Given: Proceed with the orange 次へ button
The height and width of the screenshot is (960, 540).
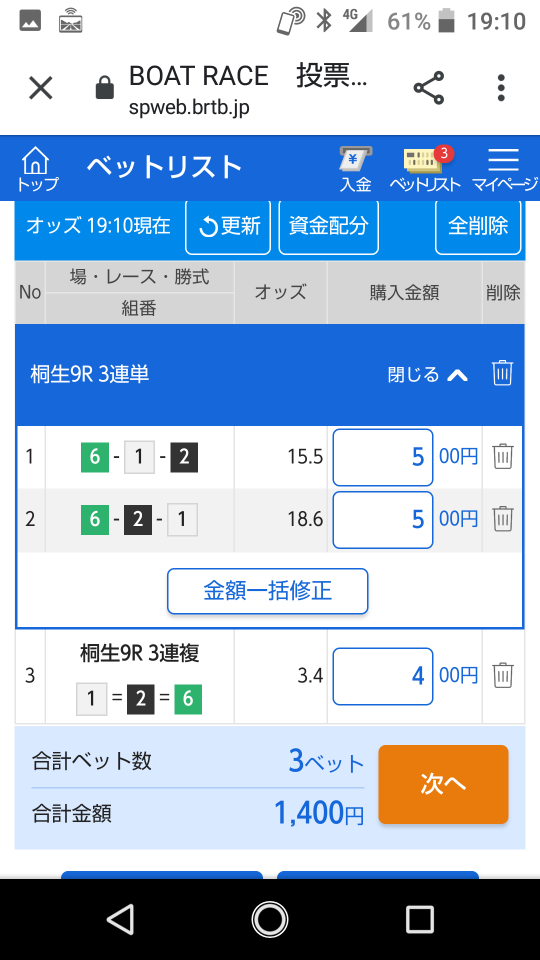Looking at the screenshot, I should pyautogui.click(x=443, y=784).
